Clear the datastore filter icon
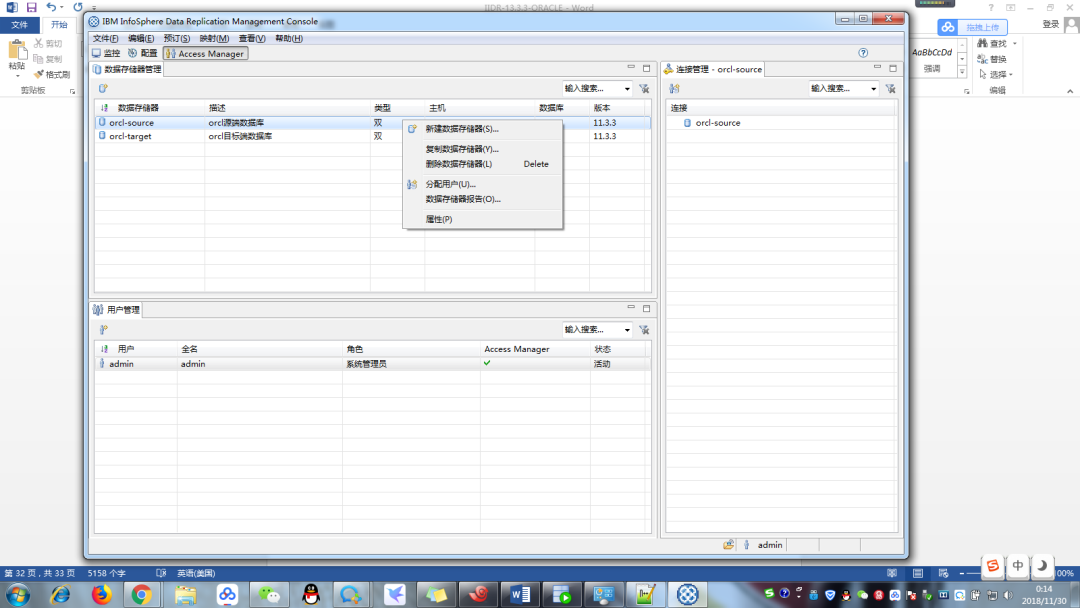Screen dimensions: 1080x608 pos(644,89)
